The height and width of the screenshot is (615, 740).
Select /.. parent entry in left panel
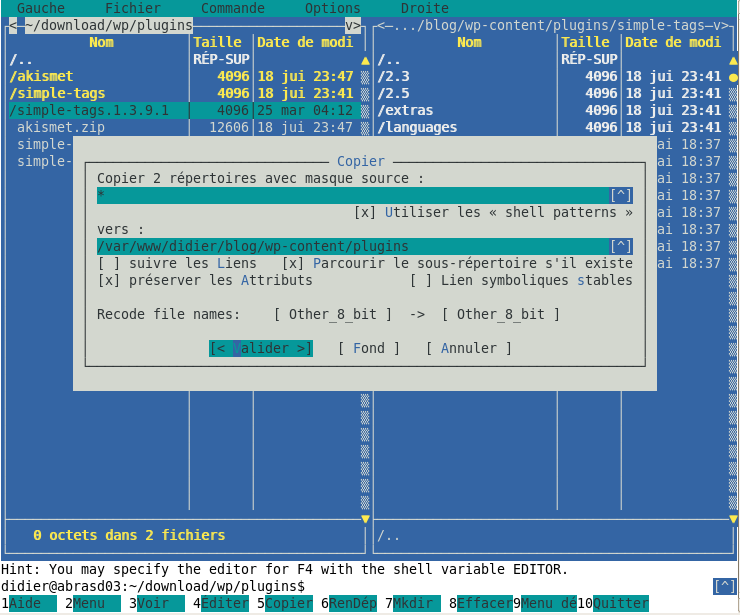click(185, 59)
